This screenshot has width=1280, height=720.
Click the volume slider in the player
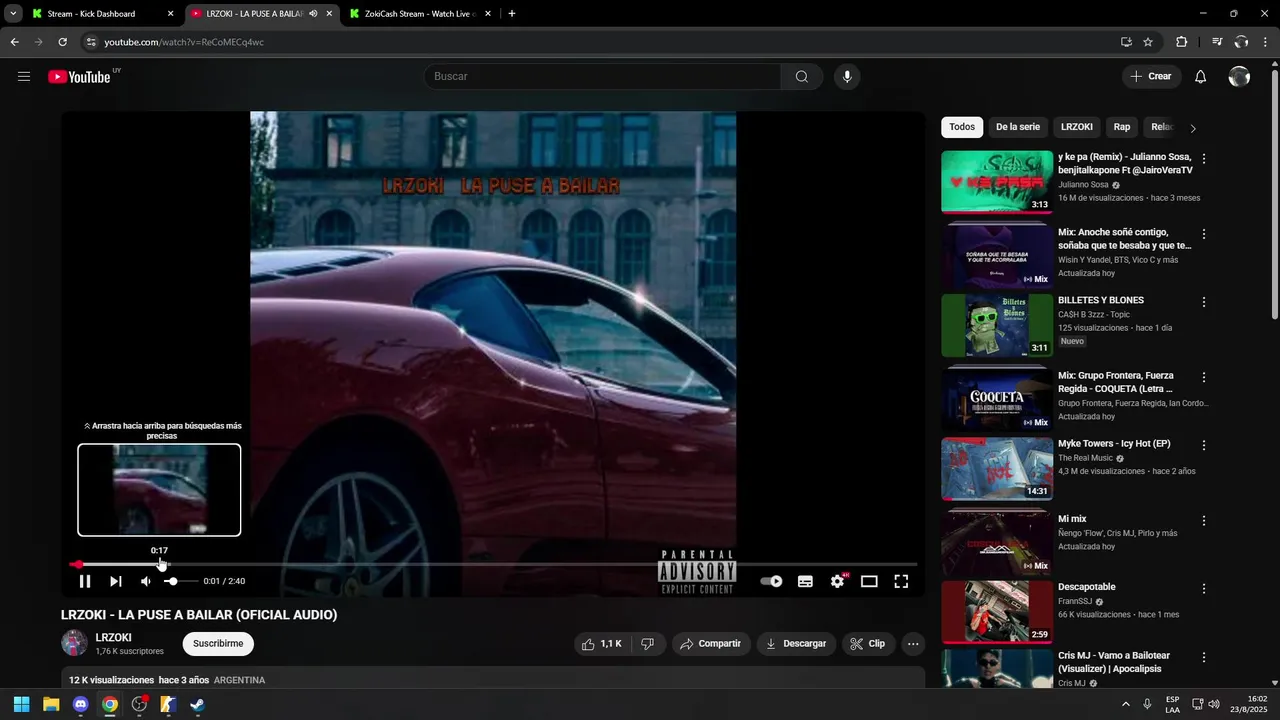coord(180,581)
